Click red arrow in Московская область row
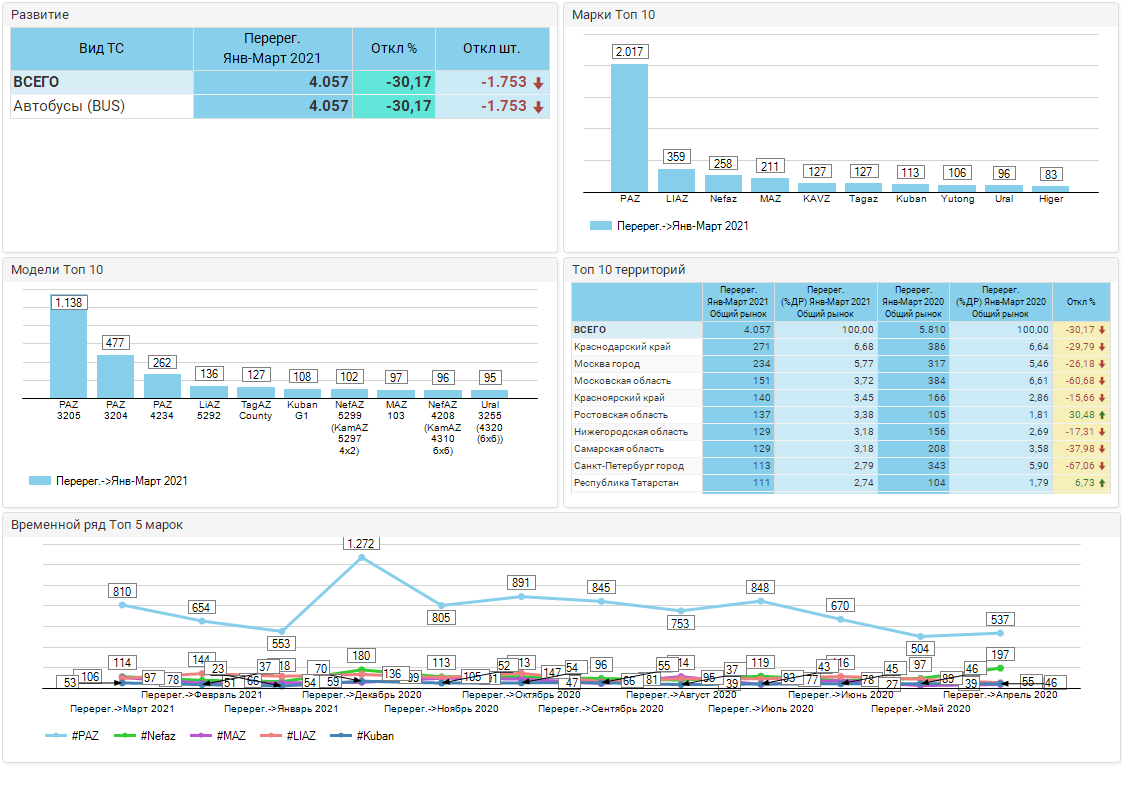This screenshot has width=1122, height=793. [1101, 381]
